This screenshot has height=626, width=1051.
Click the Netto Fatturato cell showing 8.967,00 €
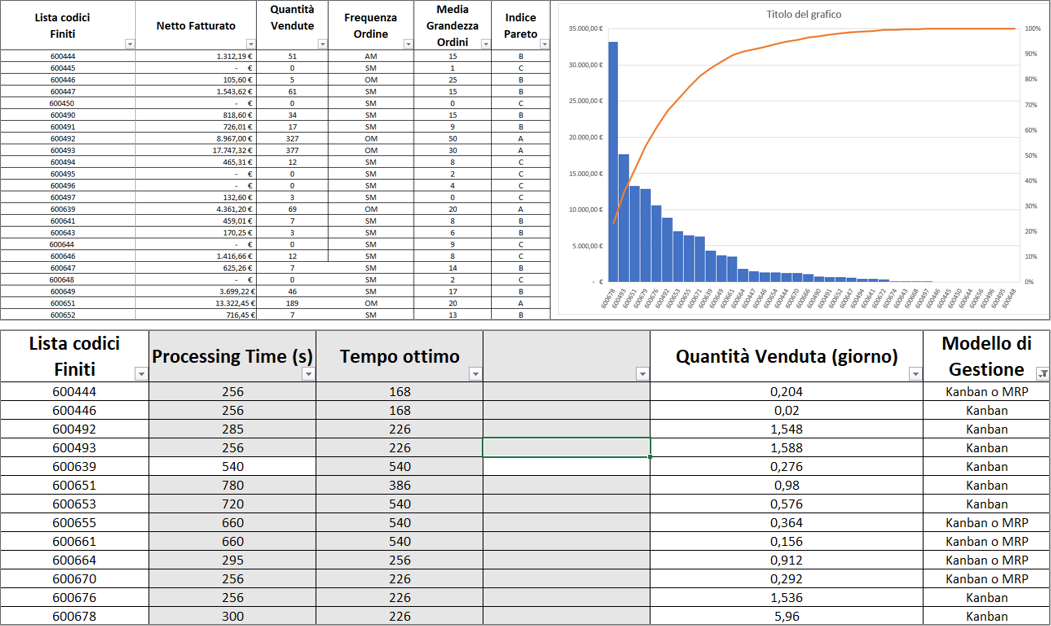click(196, 139)
